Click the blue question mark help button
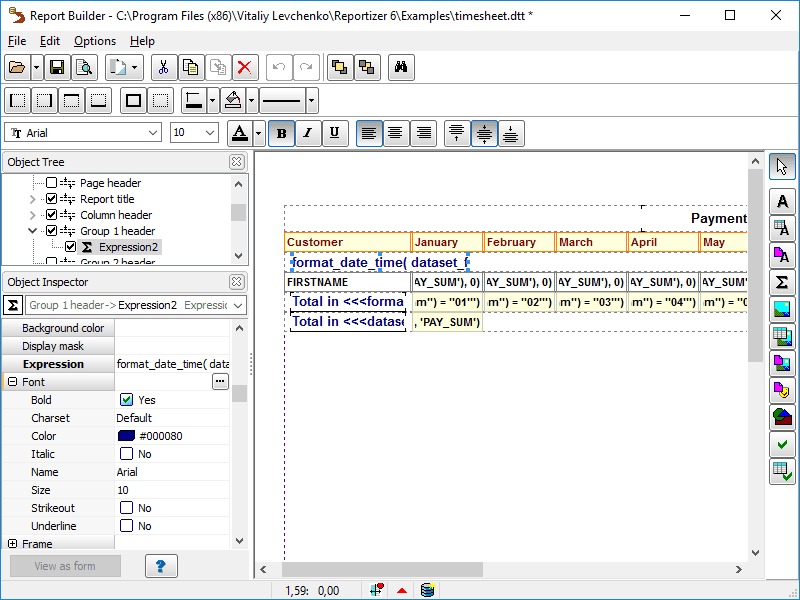The width and height of the screenshot is (800, 600). 161,566
